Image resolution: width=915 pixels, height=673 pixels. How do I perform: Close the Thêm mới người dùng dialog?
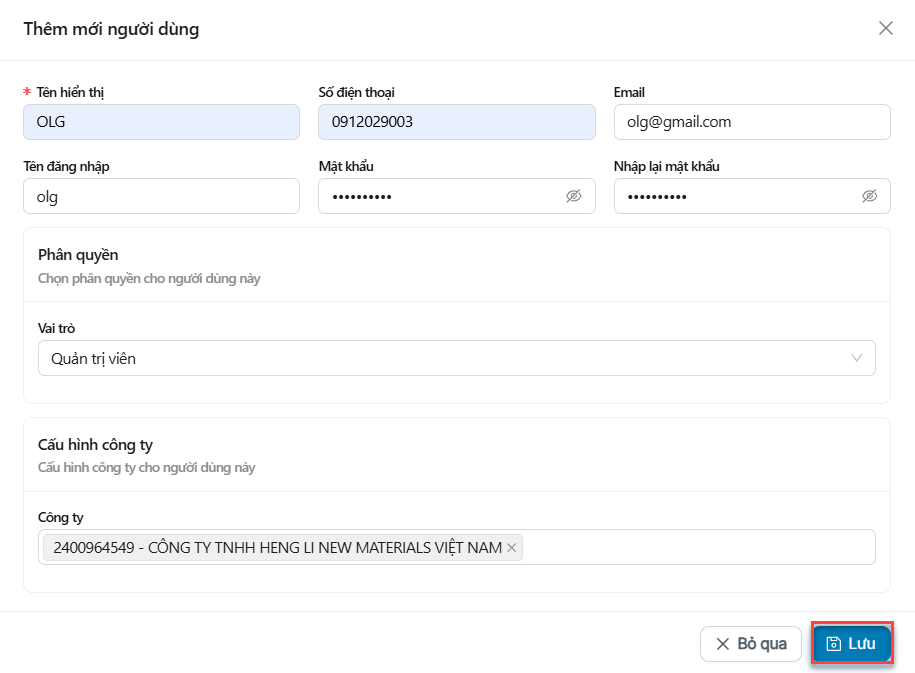885,28
